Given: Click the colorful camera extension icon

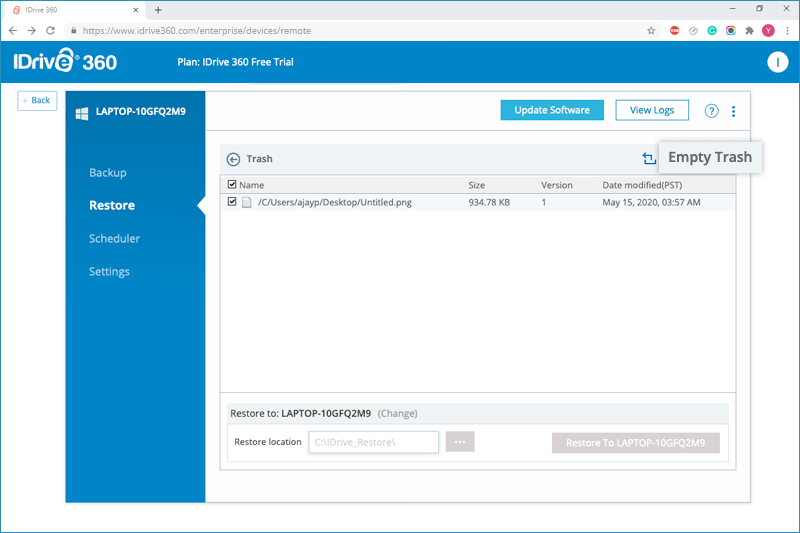Looking at the screenshot, I should point(731,31).
